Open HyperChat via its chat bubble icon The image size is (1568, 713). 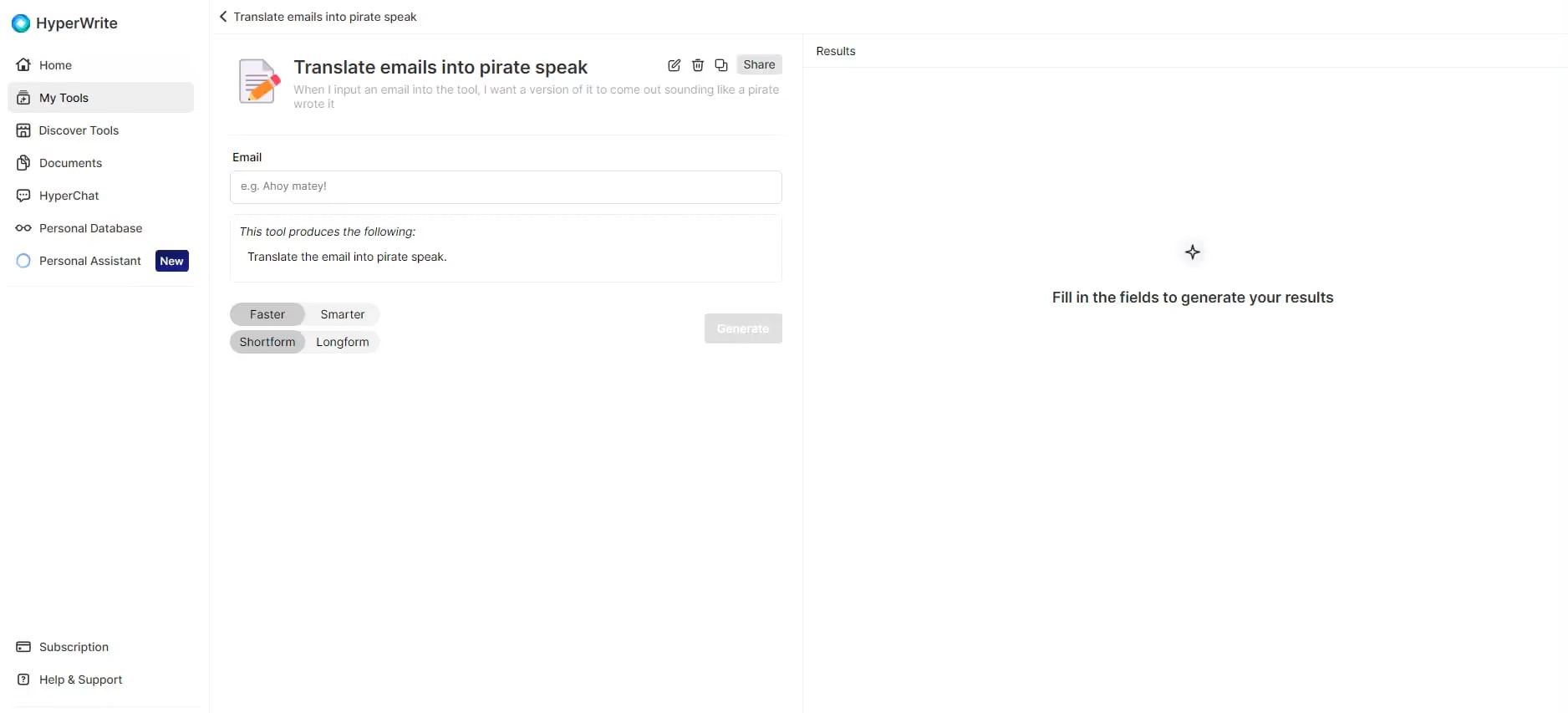[x=23, y=195]
